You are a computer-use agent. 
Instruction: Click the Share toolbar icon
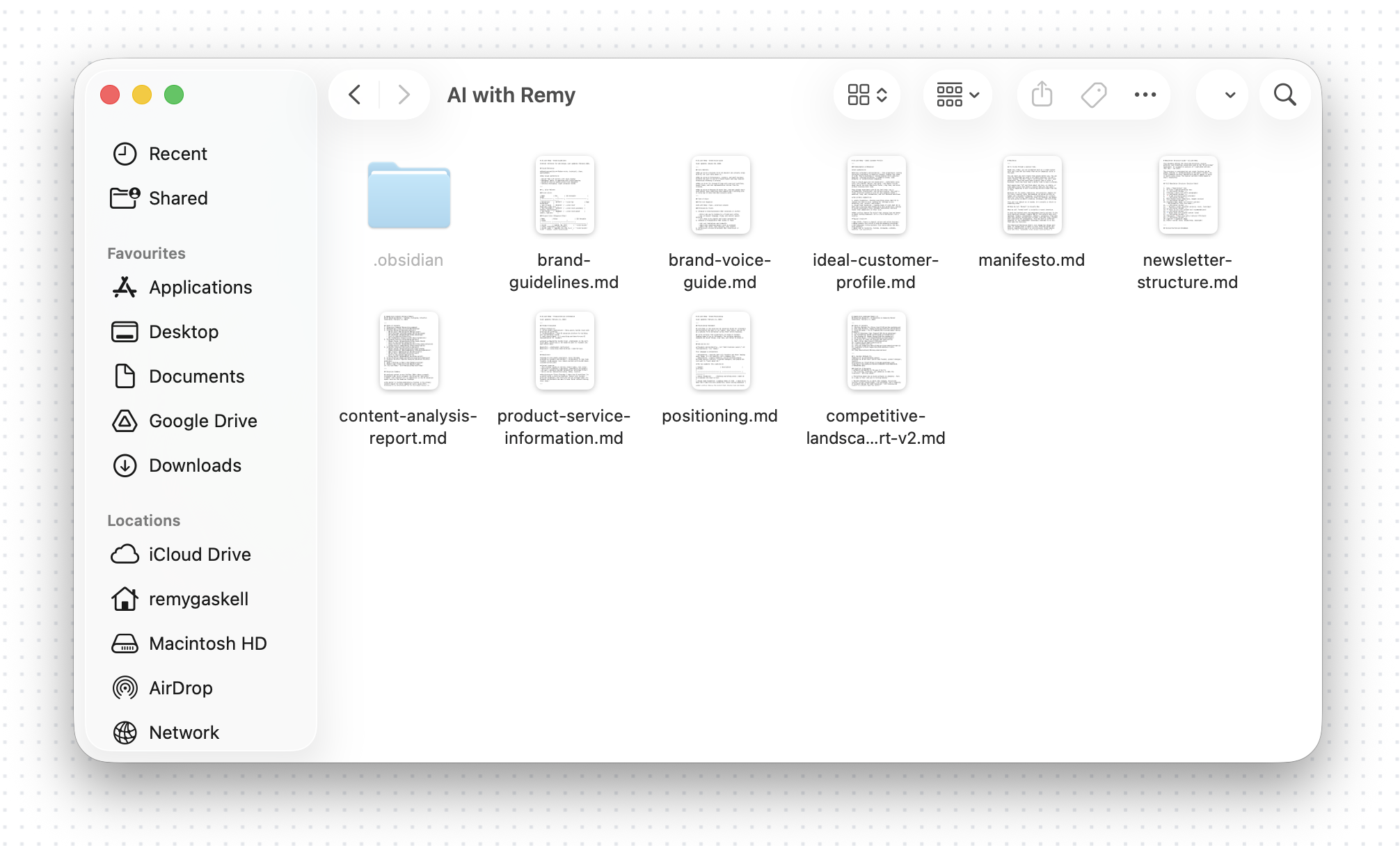(1042, 95)
